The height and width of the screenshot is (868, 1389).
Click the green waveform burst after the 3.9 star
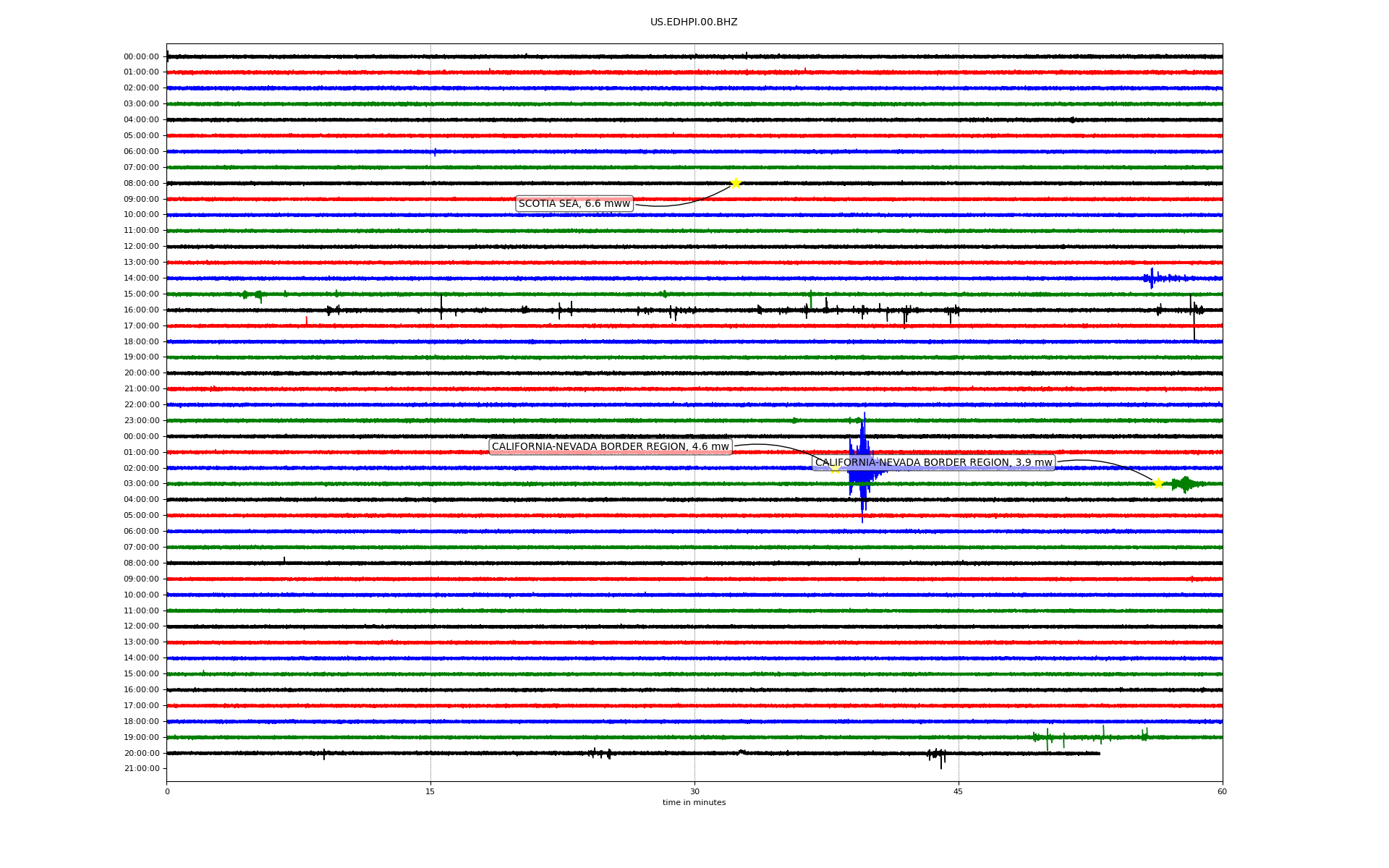(x=1186, y=484)
